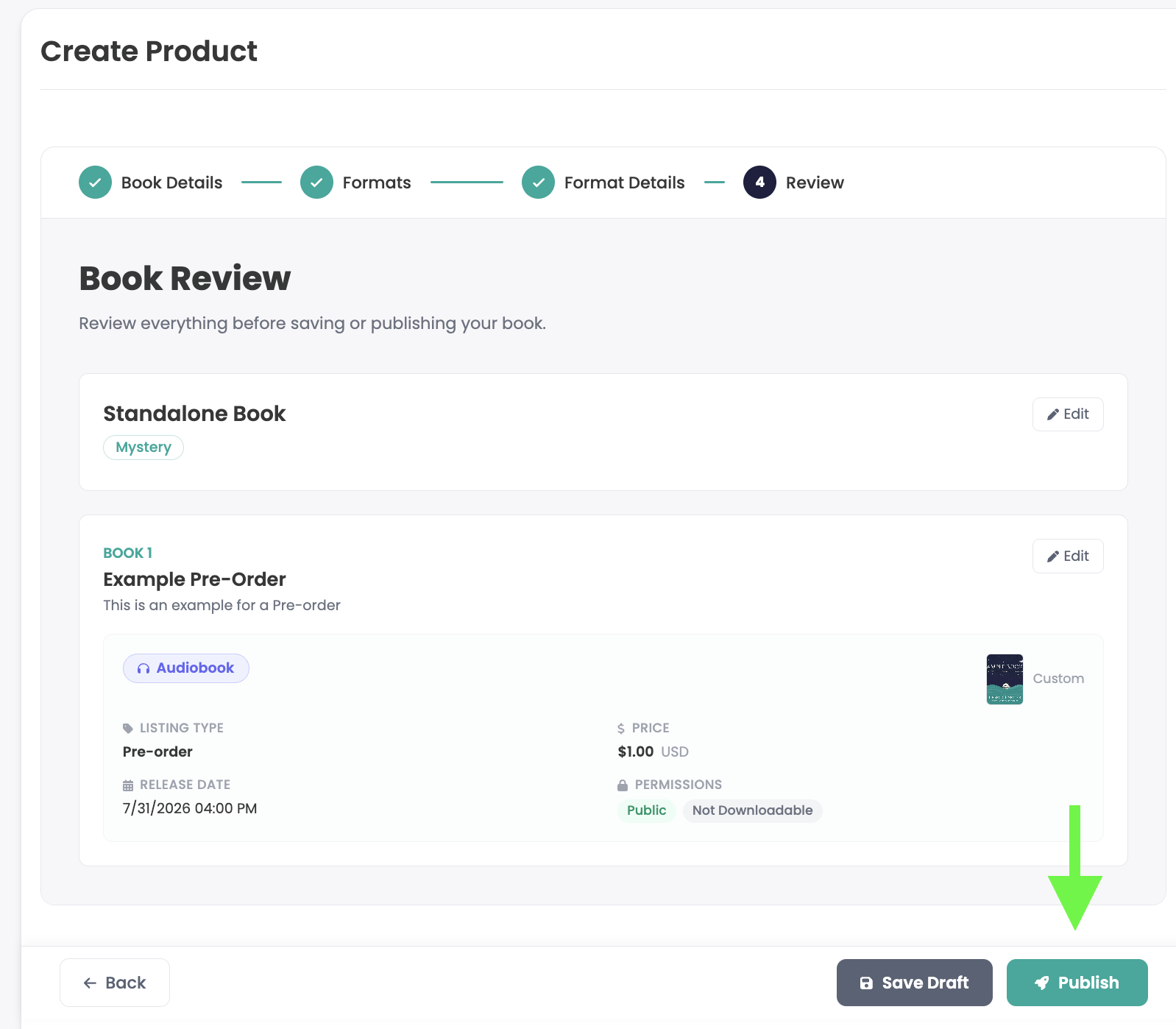1176x1029 pixels.
Task: Click the LISTING TYPE label
Action: click(182, 728)
